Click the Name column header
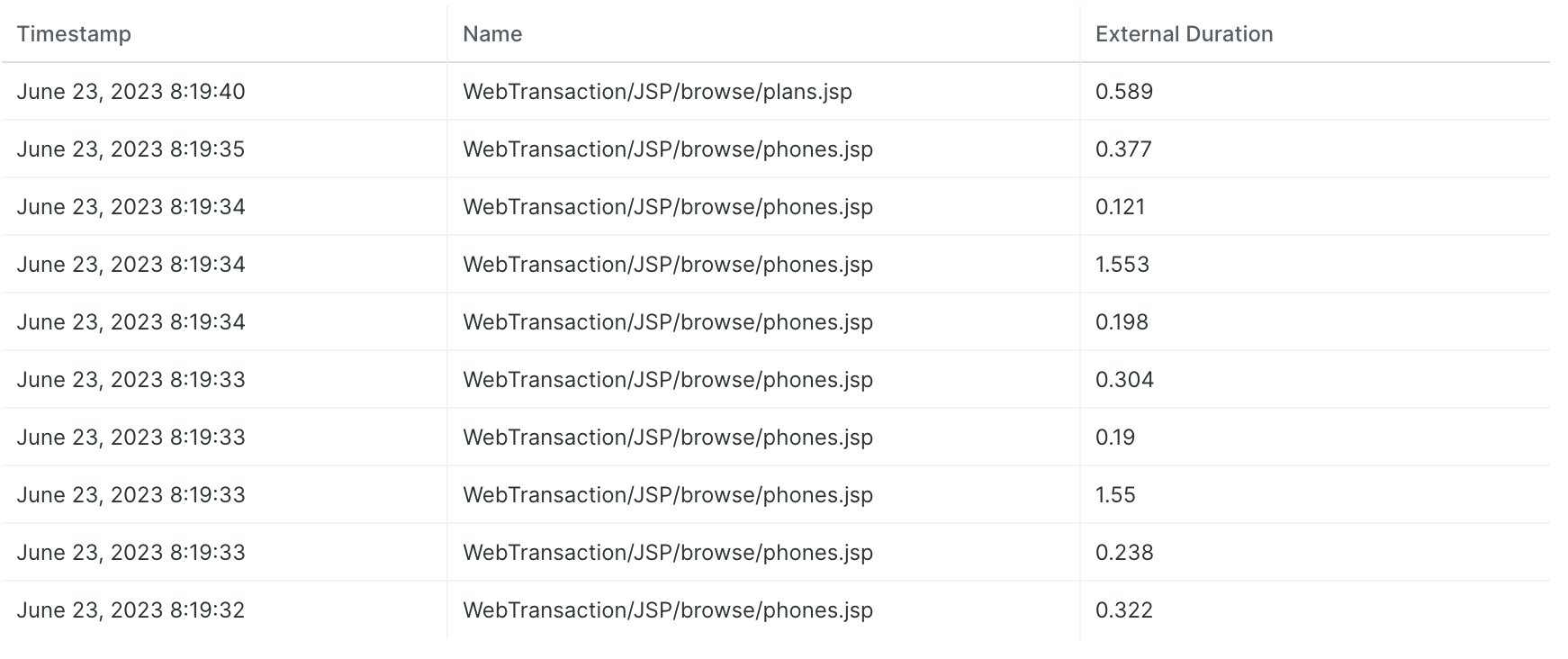Image resolution: width=1568 pixels, height=659 pixels. [x=492, y=34]
